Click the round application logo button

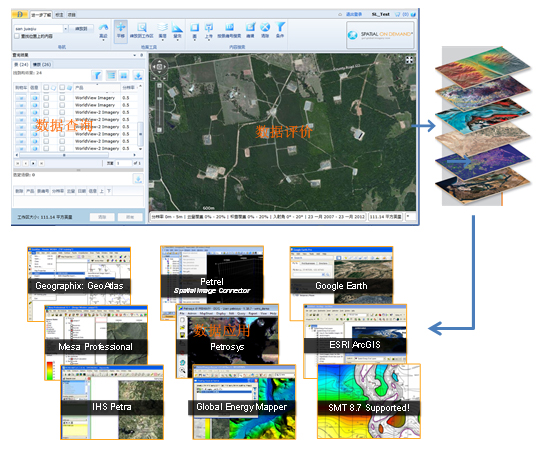[x=20, y=14]
